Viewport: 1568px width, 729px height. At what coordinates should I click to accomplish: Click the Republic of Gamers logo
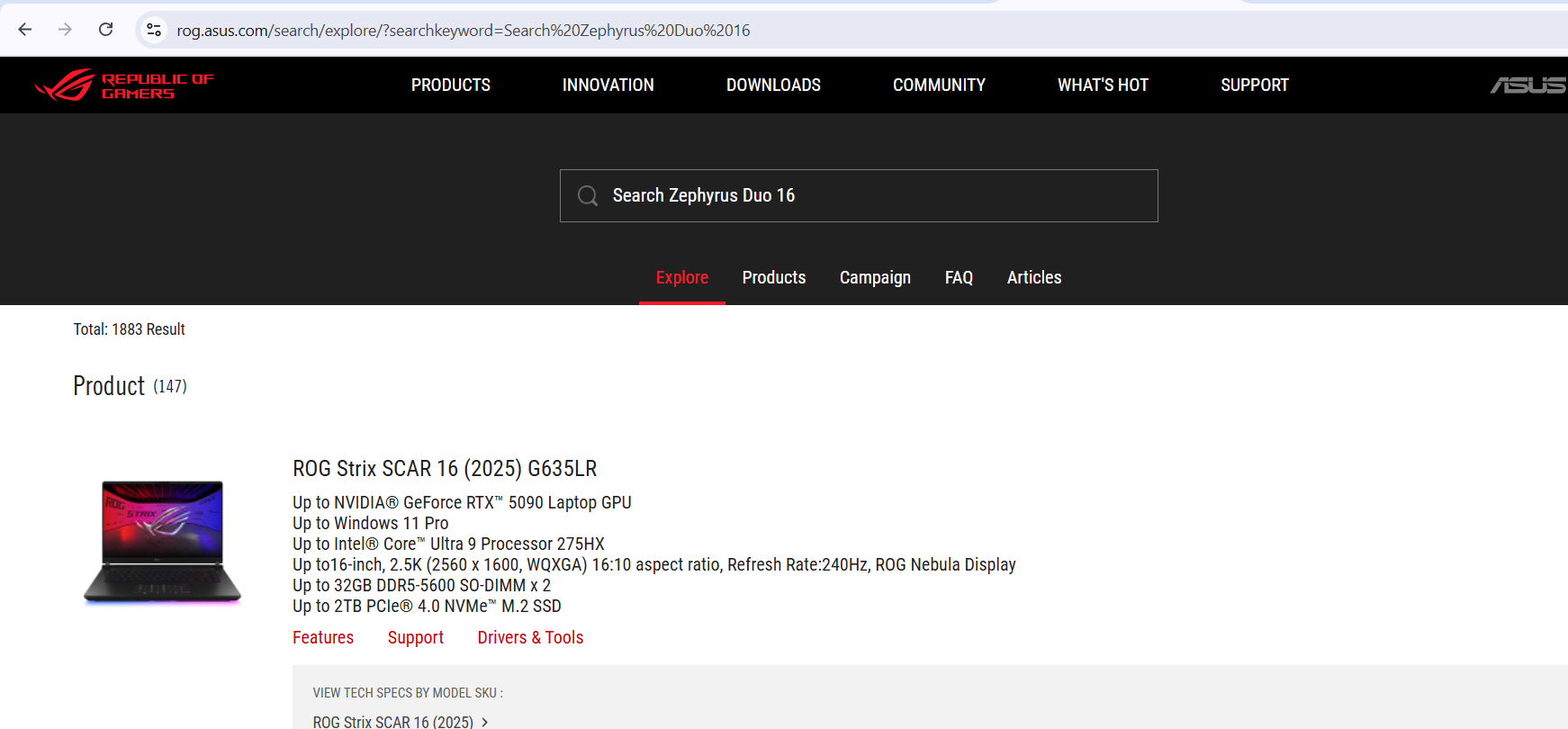(124, 85)
